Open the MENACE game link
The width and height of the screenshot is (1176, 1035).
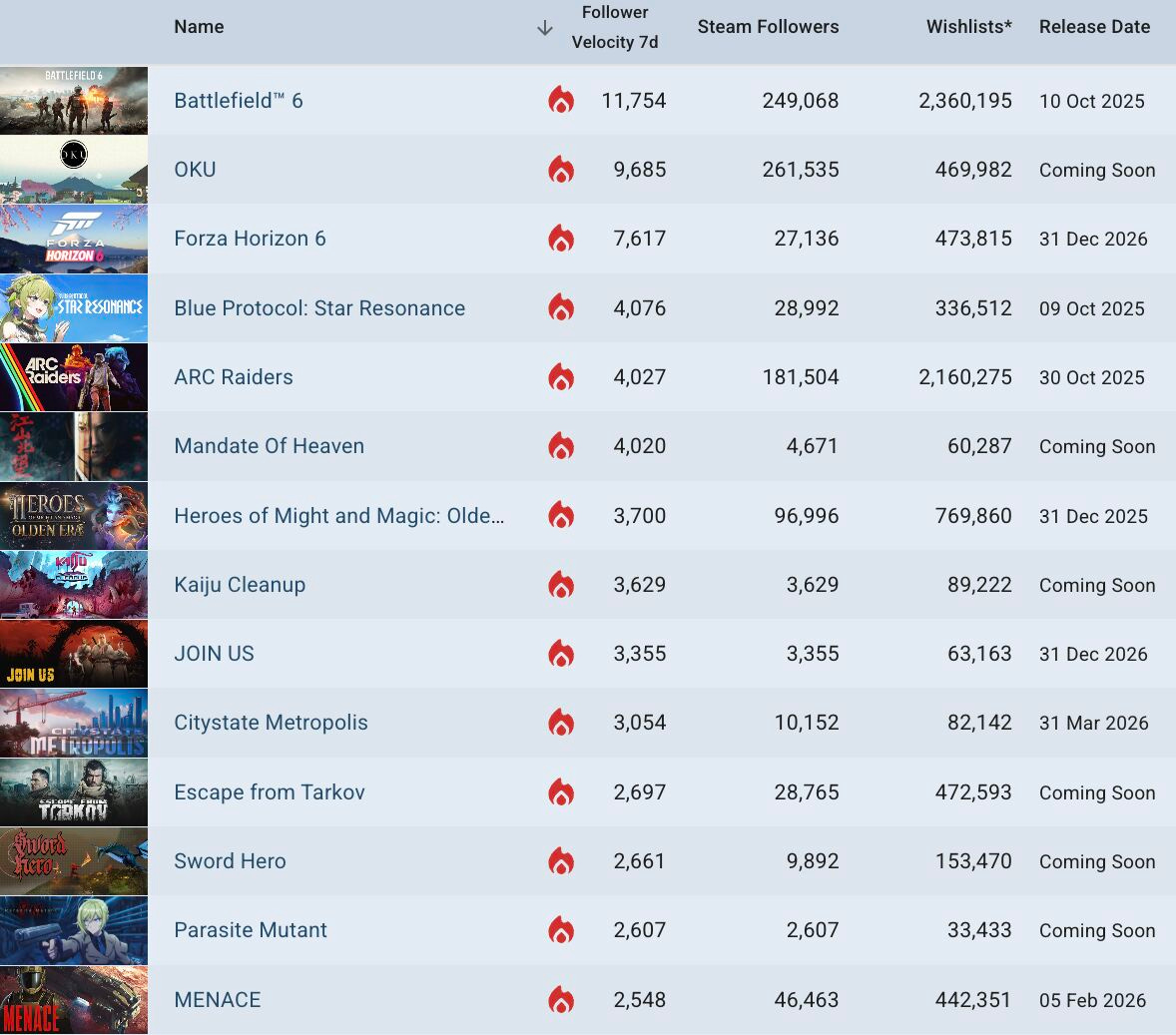[218, 1000]
